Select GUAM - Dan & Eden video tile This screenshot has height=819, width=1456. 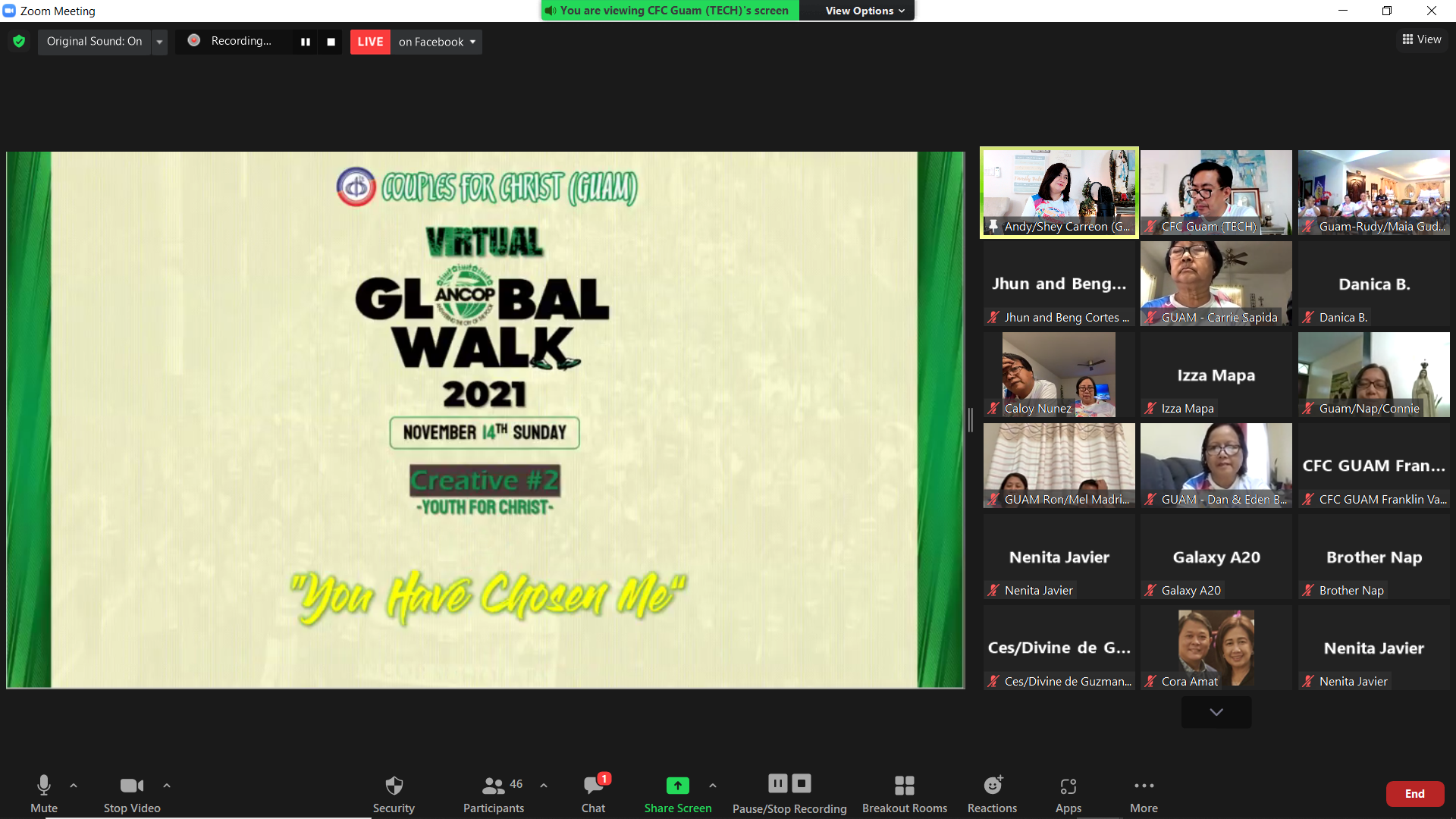coord(1216,466)
